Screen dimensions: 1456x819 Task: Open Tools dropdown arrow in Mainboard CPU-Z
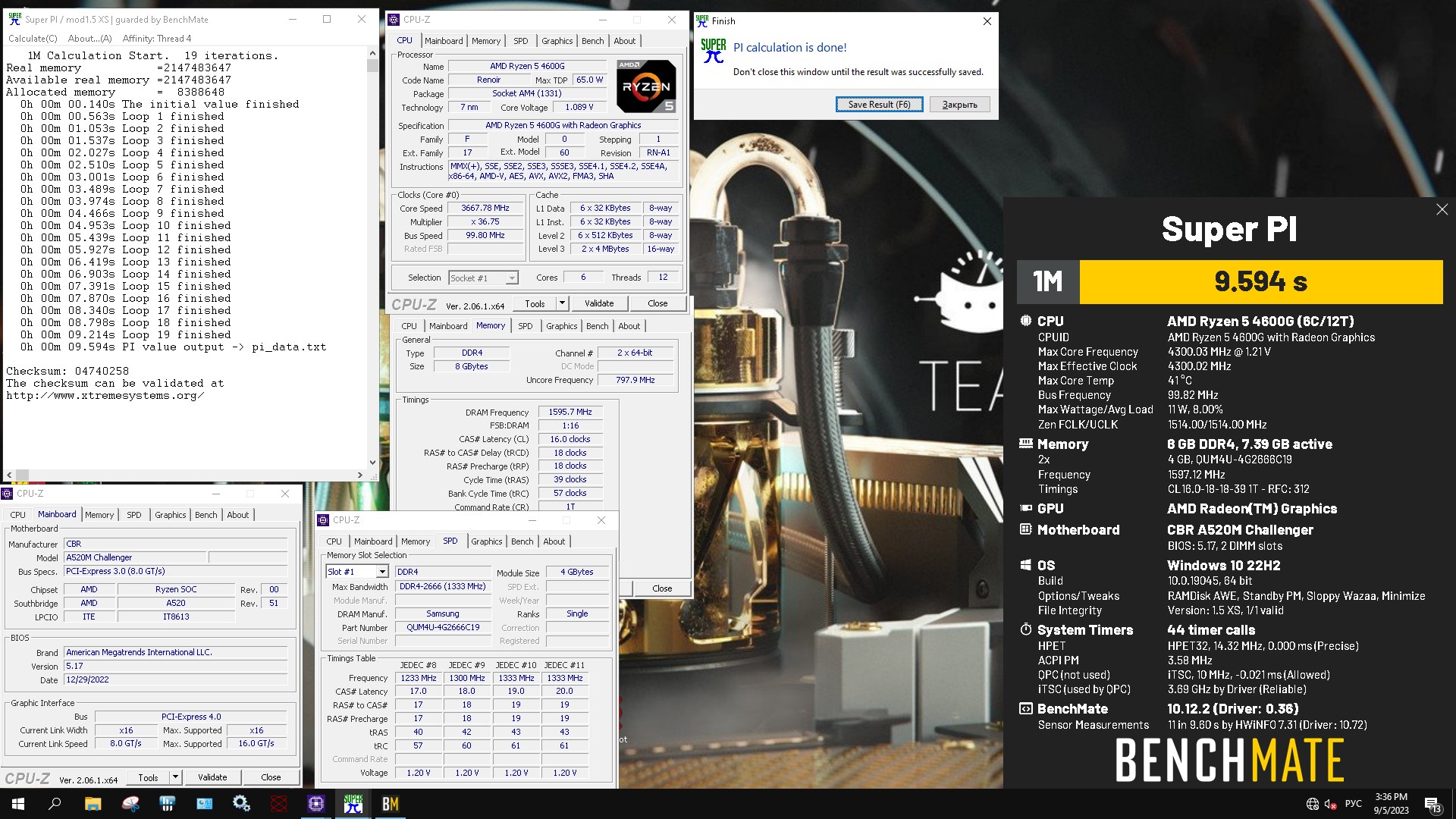(175, 777)
